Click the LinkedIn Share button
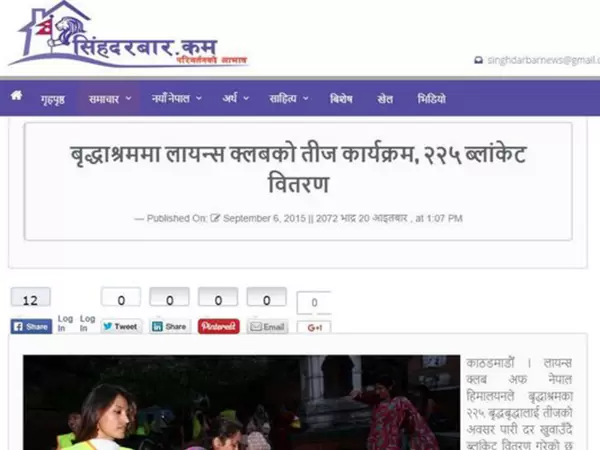This screenshot has width=600, height=450. point(170,326)
